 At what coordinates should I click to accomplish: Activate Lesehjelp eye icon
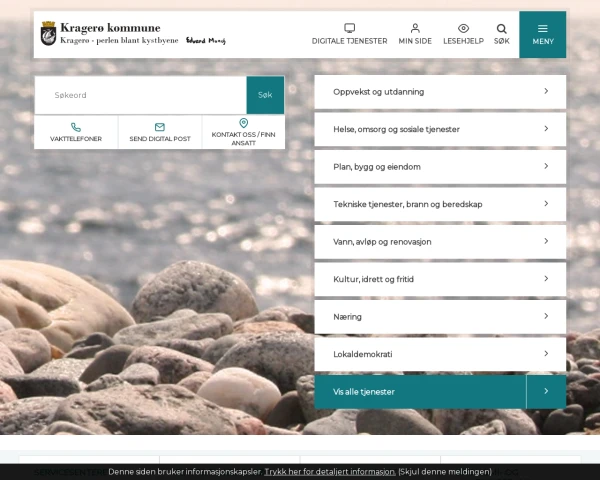(463, 28)
